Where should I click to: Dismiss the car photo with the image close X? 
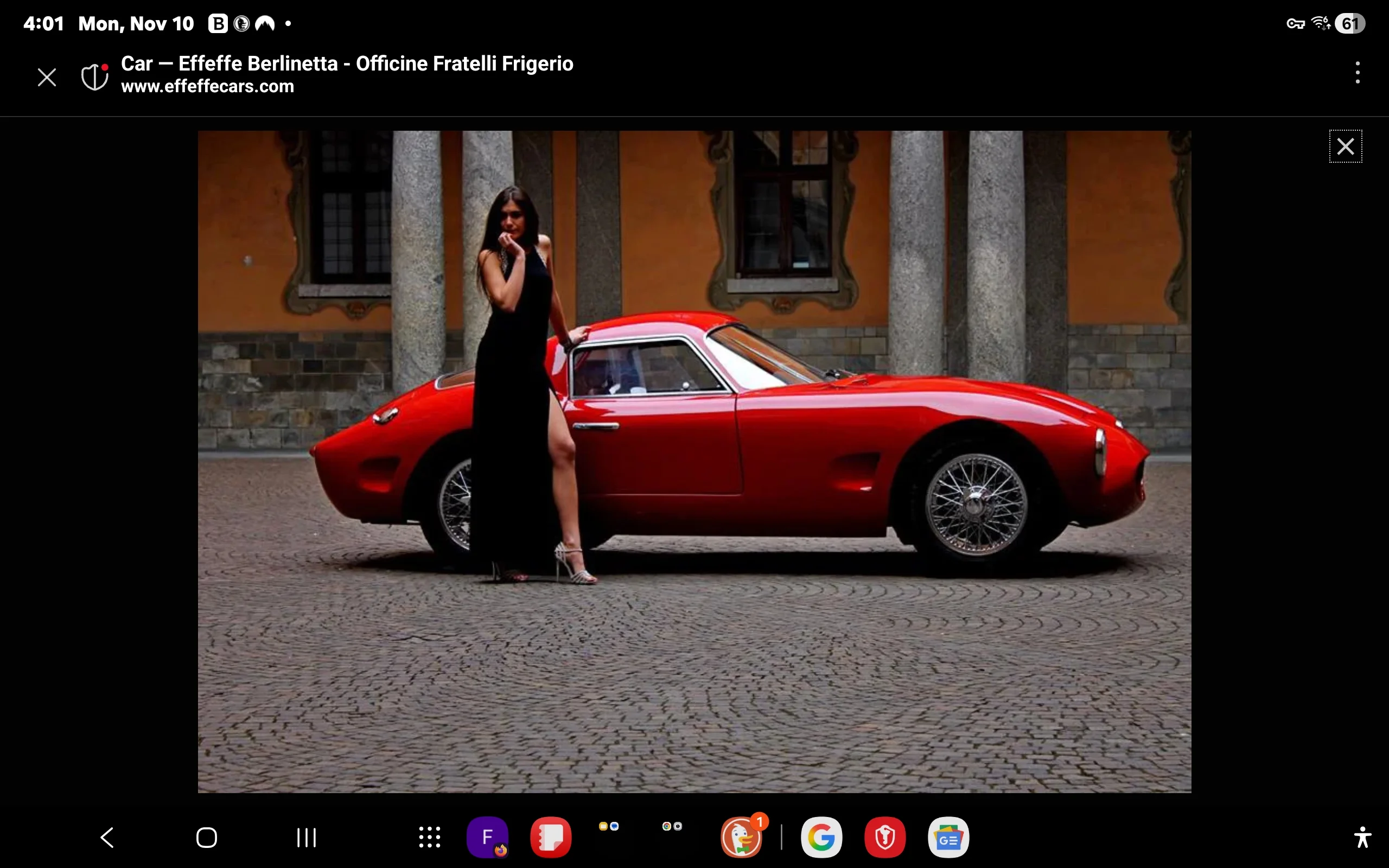pyautogui.click(x=1346, y=146)
